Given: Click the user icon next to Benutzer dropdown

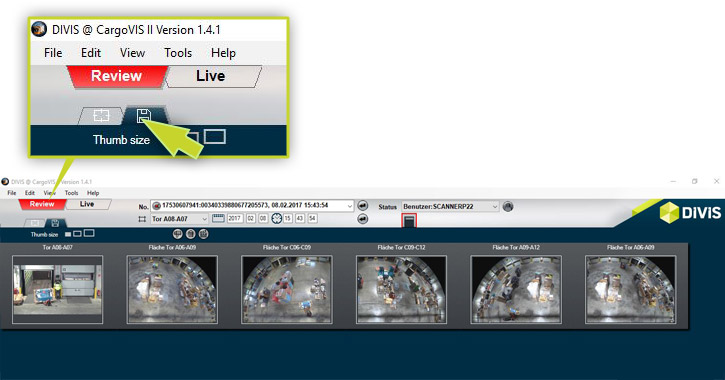Looking at the screenshot, I should (x=508, y=207).
